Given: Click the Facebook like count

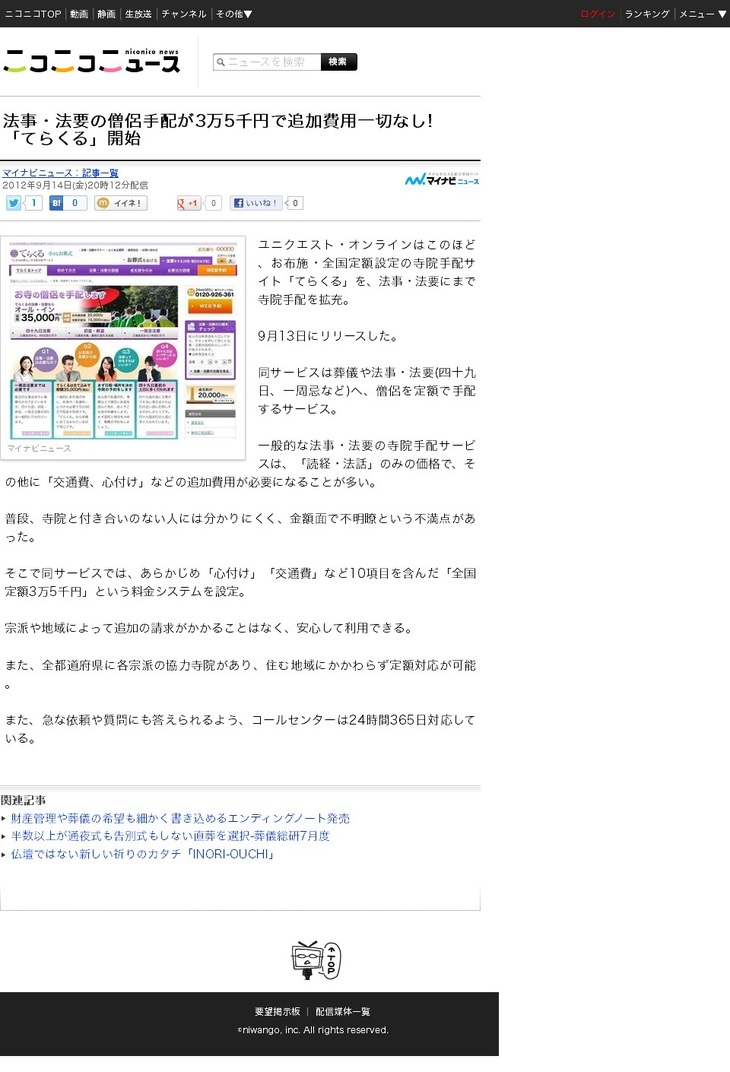Looking at the screenshot, I should coord(295,203).
